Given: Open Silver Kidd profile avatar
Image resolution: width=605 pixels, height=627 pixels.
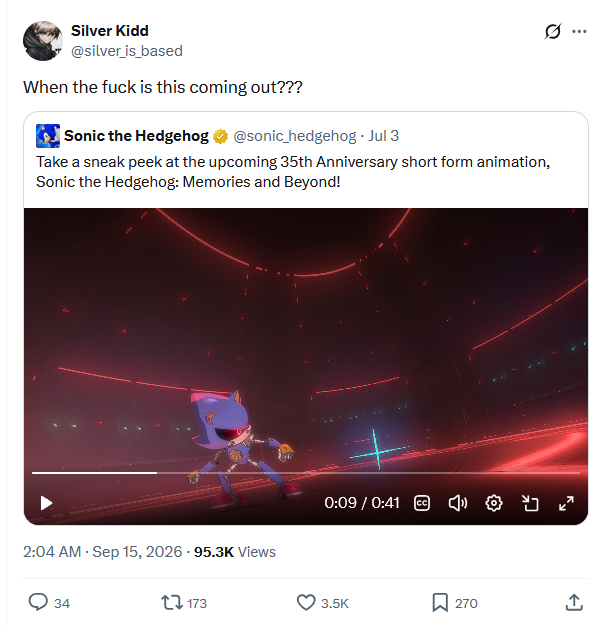Looking at the screenshot, I should coord(43,41).
